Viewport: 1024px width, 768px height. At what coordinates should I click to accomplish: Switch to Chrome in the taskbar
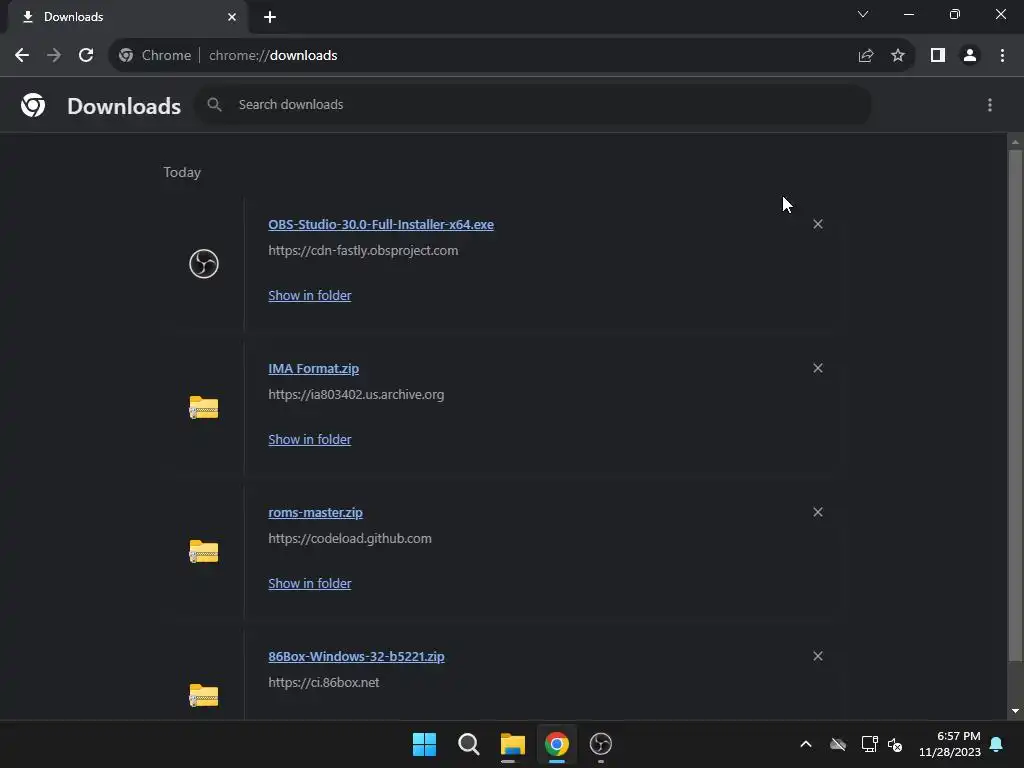(557, 744)
